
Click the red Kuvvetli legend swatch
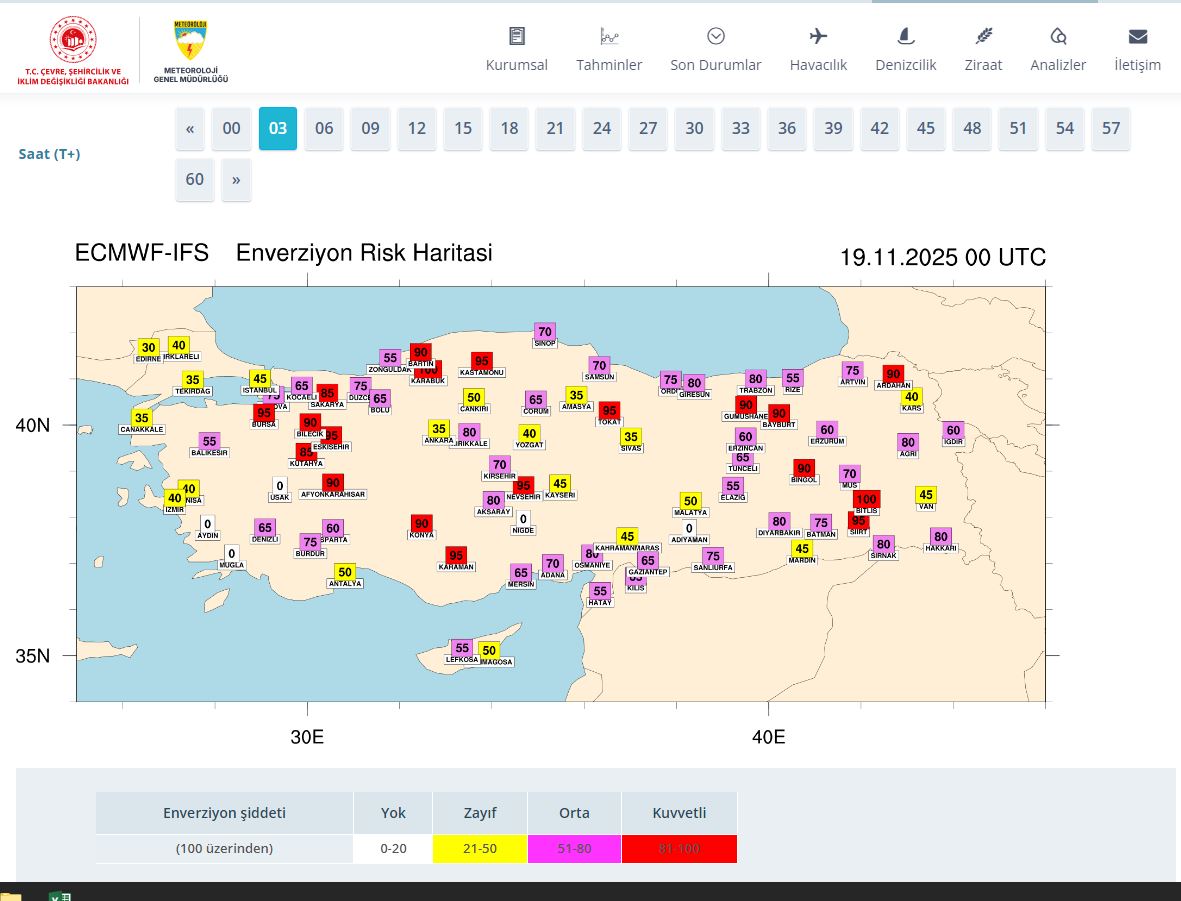[x=679, y=848]
